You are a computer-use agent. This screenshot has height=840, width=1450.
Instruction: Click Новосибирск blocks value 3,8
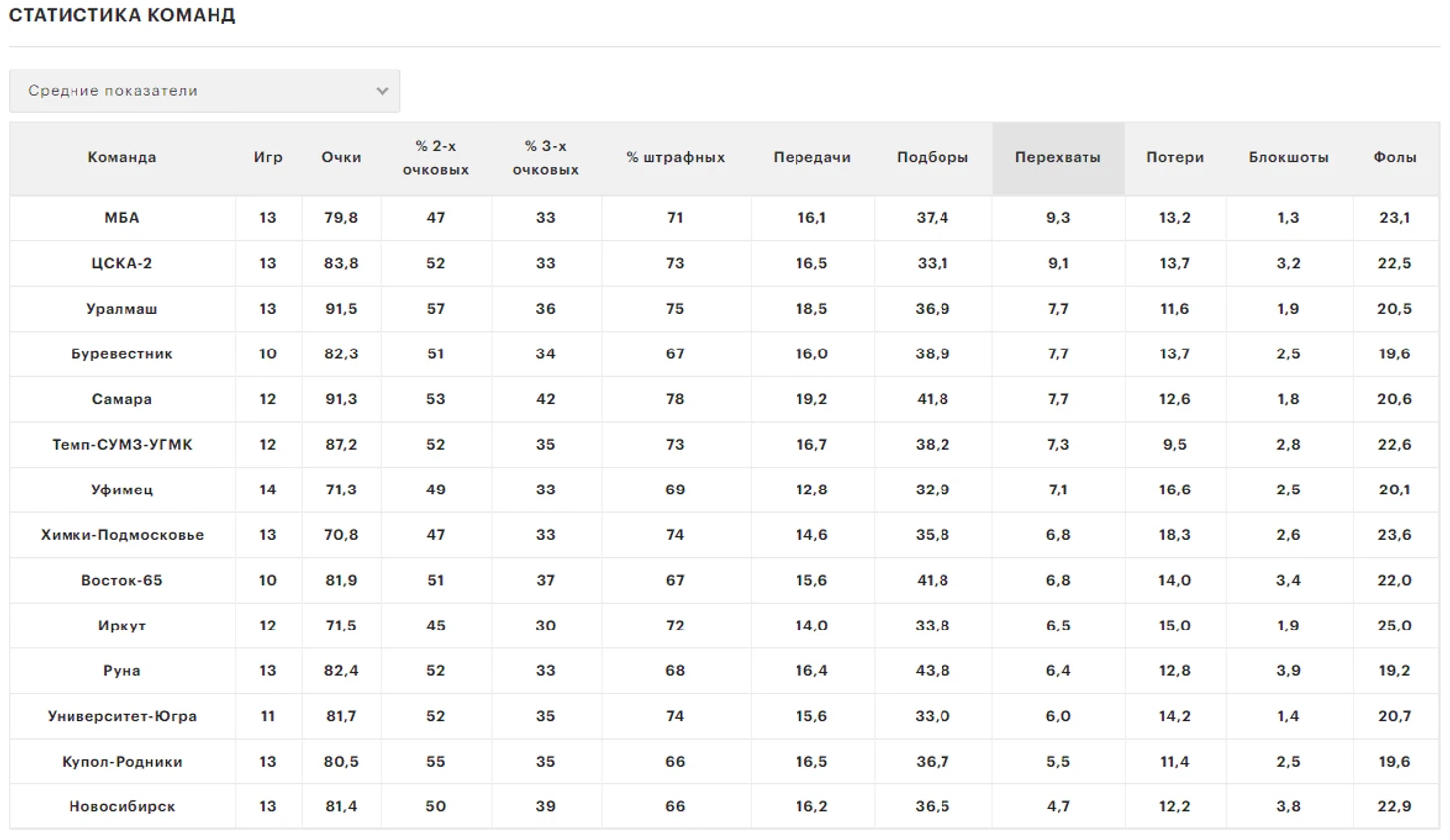click(x=1289, y=806)
